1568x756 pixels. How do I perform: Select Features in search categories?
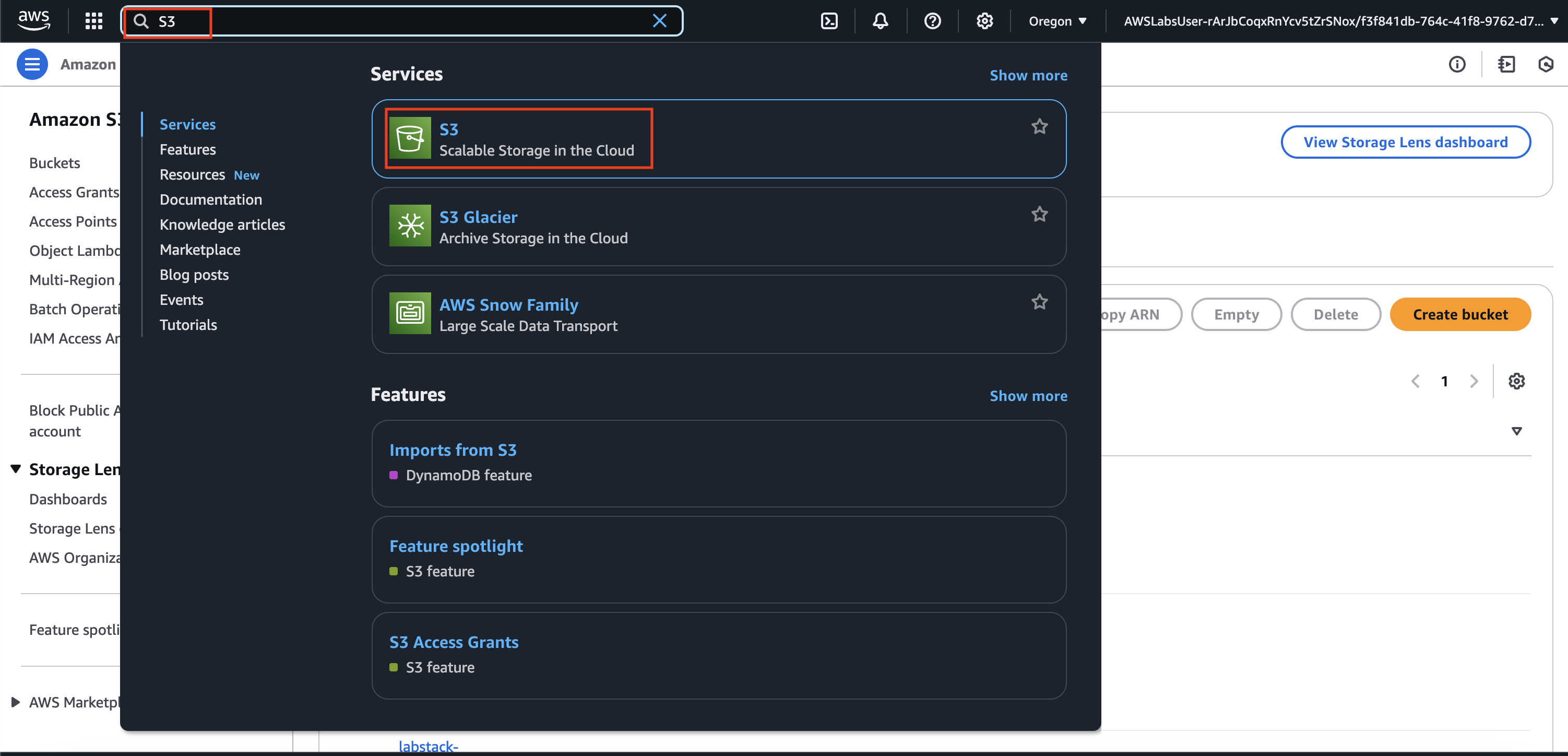point(187,150)
